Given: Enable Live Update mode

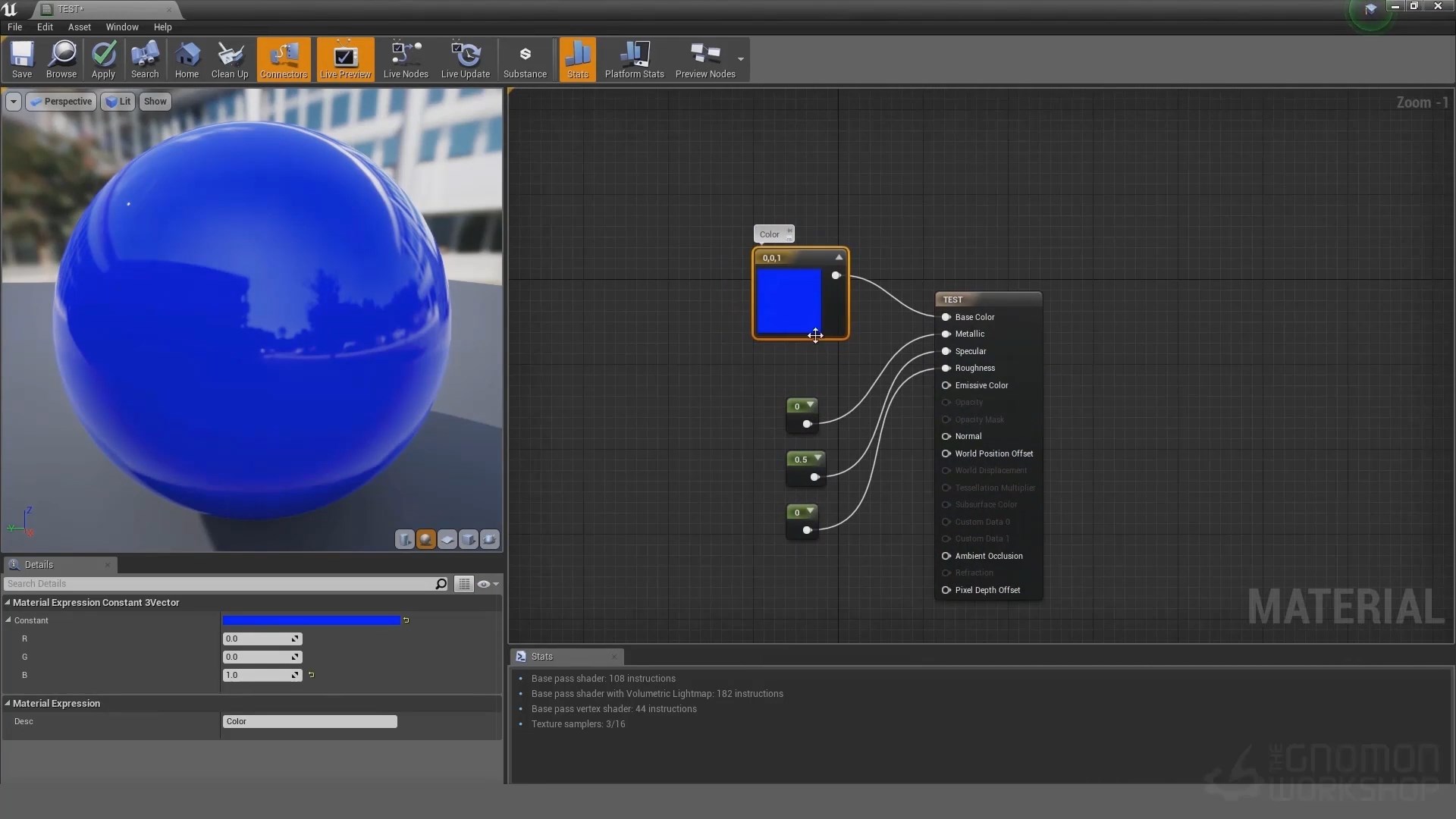Looking at the screenshot, I should 465,60.
